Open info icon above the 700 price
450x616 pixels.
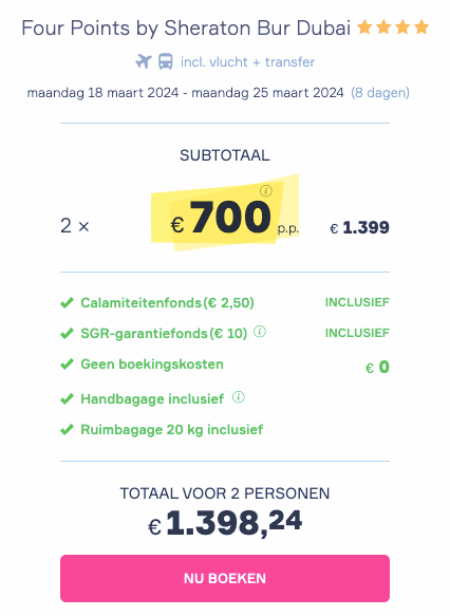tap(266, 191)
